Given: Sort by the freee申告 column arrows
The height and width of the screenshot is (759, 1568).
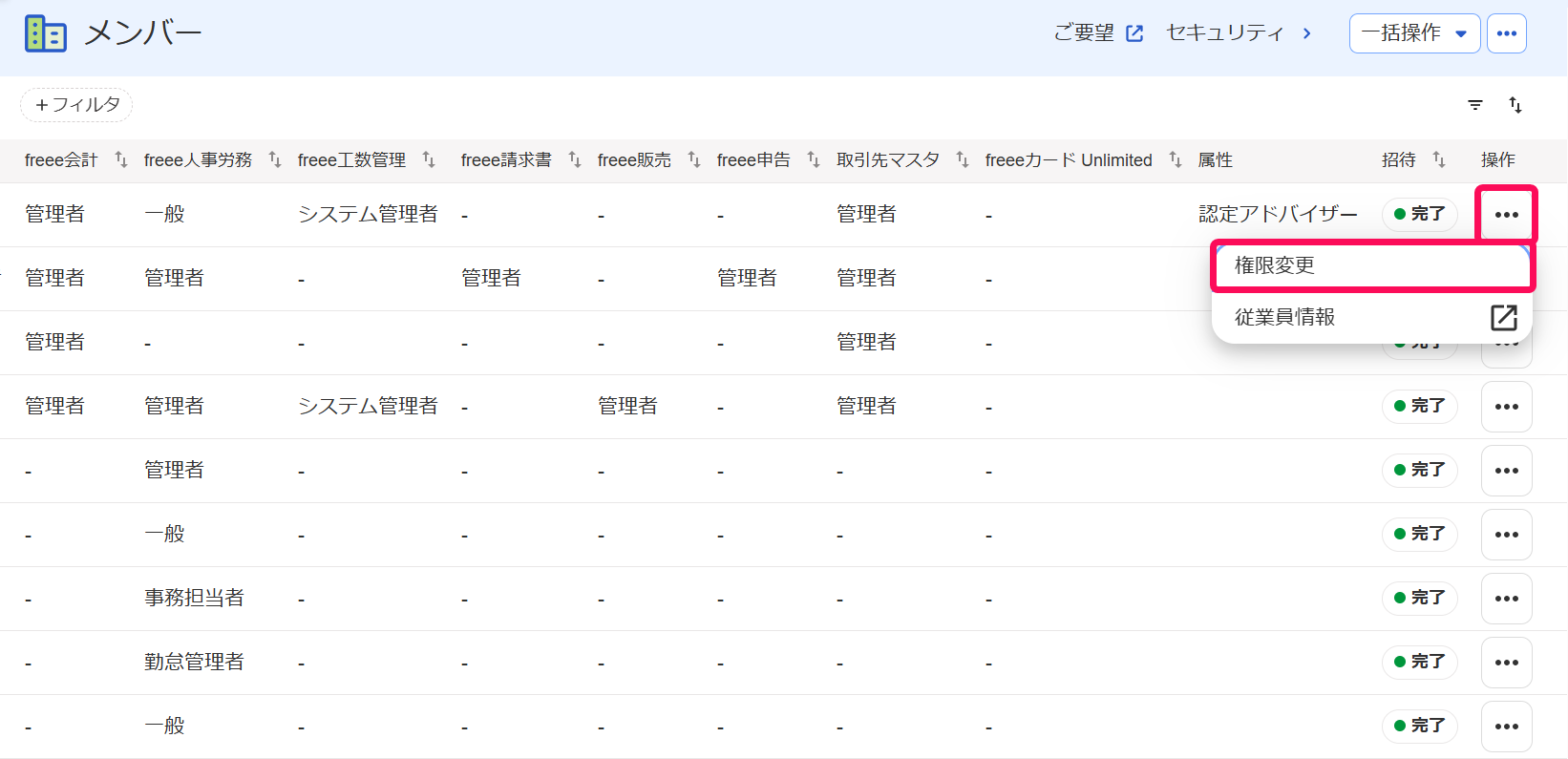Looking at the screenshot, I should [x=814, y=159].
